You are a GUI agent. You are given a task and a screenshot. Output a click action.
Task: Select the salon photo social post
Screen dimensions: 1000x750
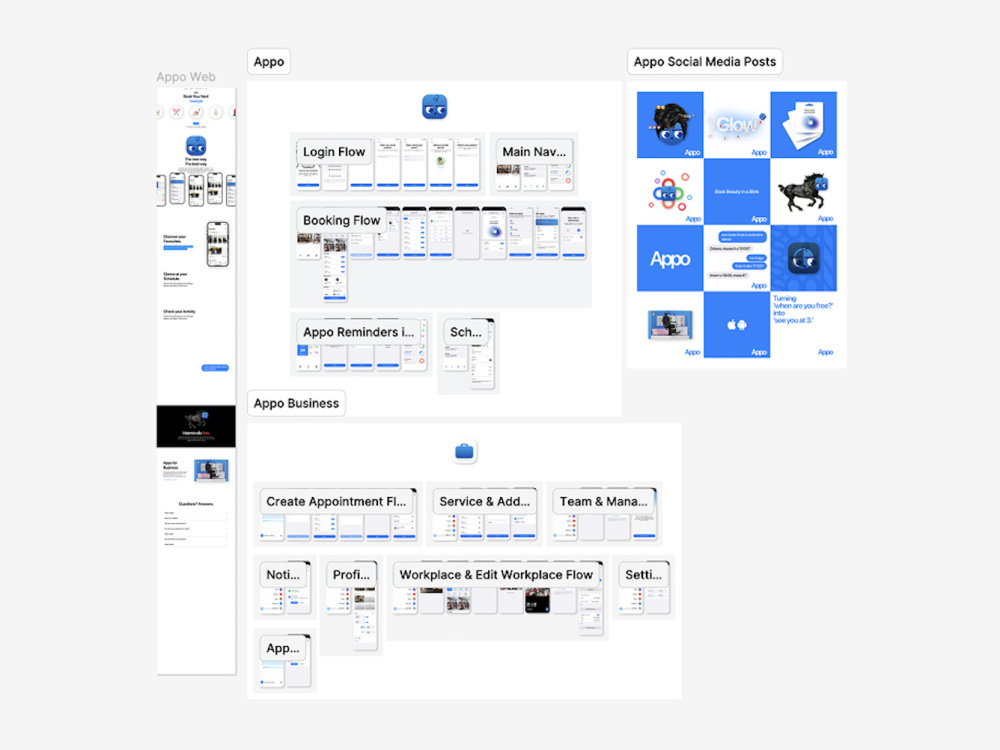pyautogui.click(x=670, y=325)
